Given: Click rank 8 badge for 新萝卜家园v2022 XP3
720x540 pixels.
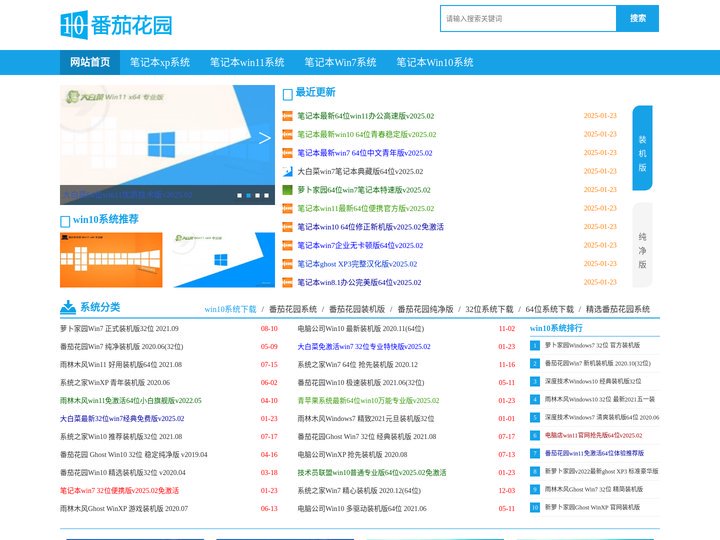Looking at the screenshot, I should tap(535, 472).
